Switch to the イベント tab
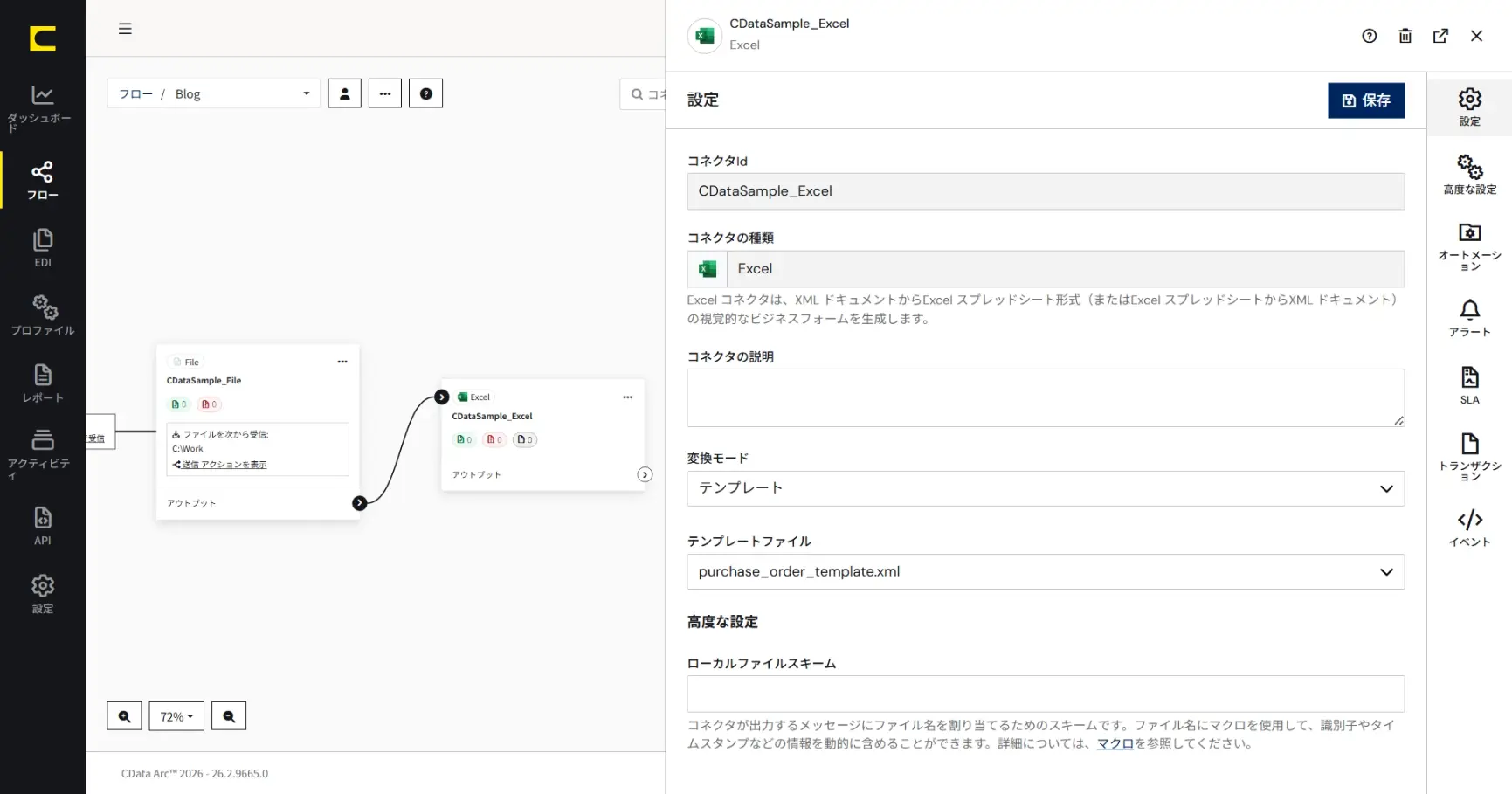 click(x=1470, y=528)
